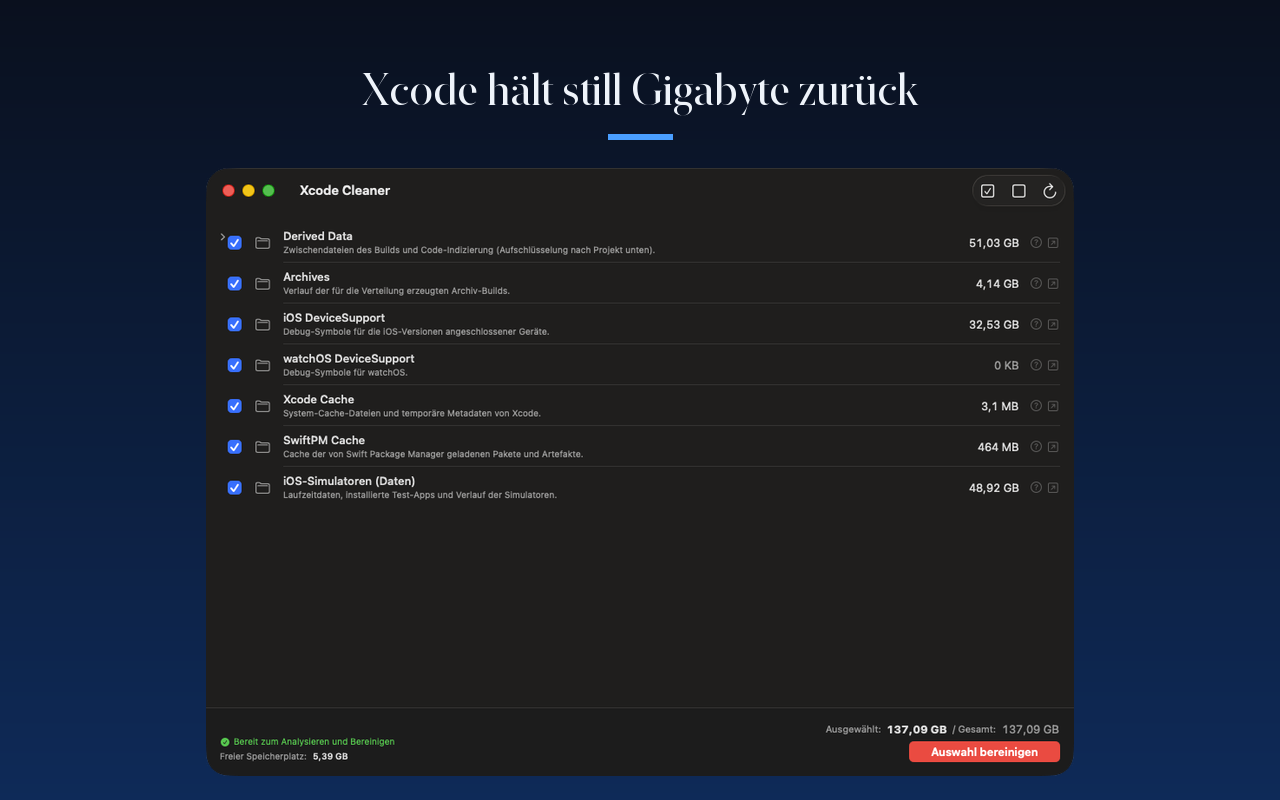Open SwiftPM Cache location arrow icon
Viewport: 1280px width, 800px height.
(1053, 447)
